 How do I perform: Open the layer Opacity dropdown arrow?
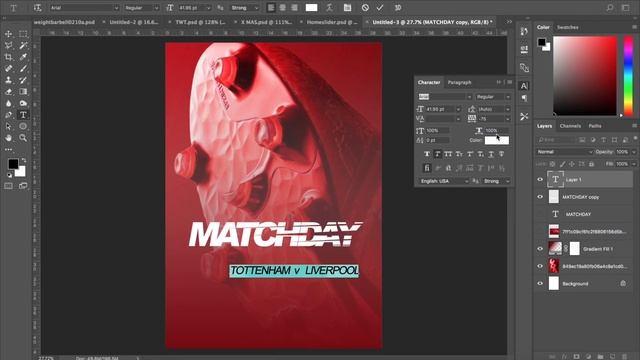coord(633,152)
